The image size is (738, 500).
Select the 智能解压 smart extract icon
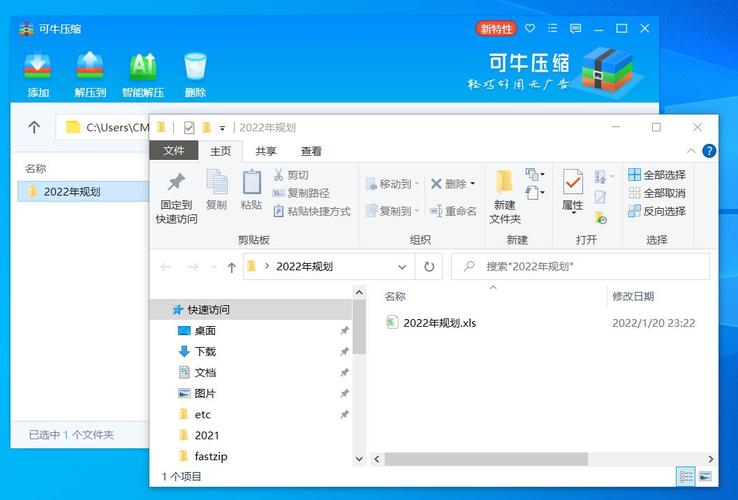click(143, 66)
